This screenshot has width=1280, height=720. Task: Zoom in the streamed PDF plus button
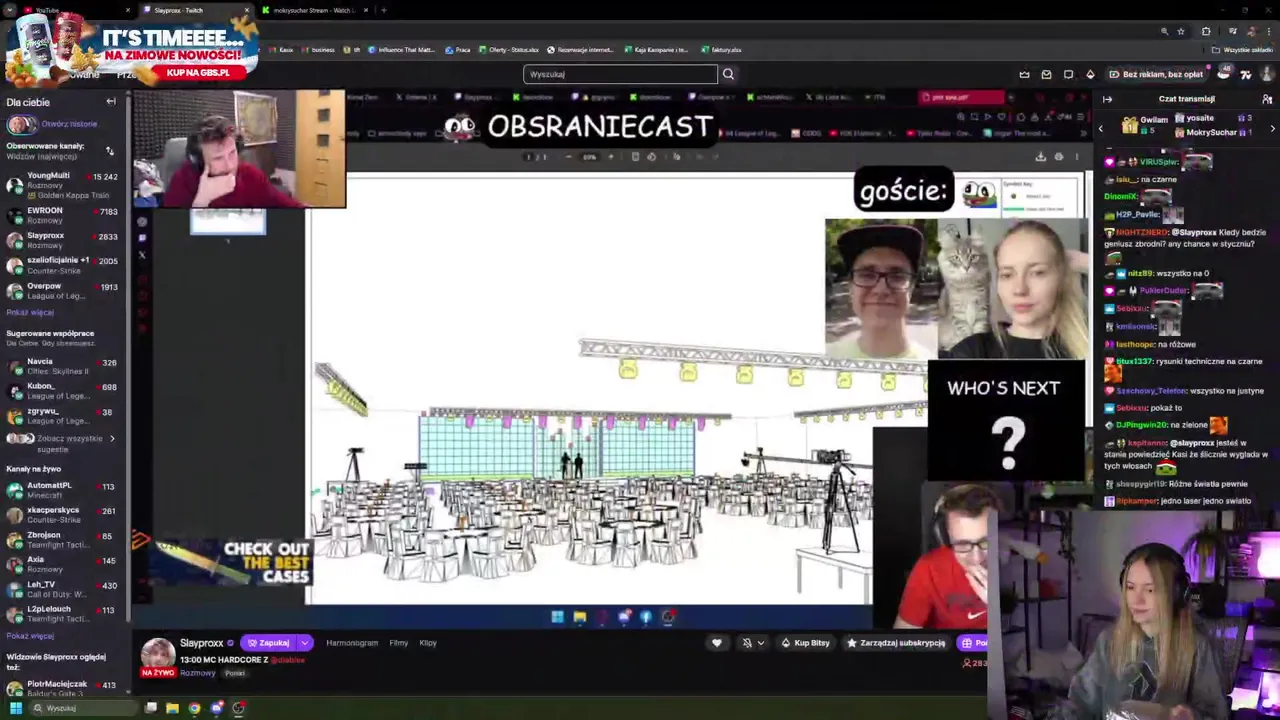point(610,156)
